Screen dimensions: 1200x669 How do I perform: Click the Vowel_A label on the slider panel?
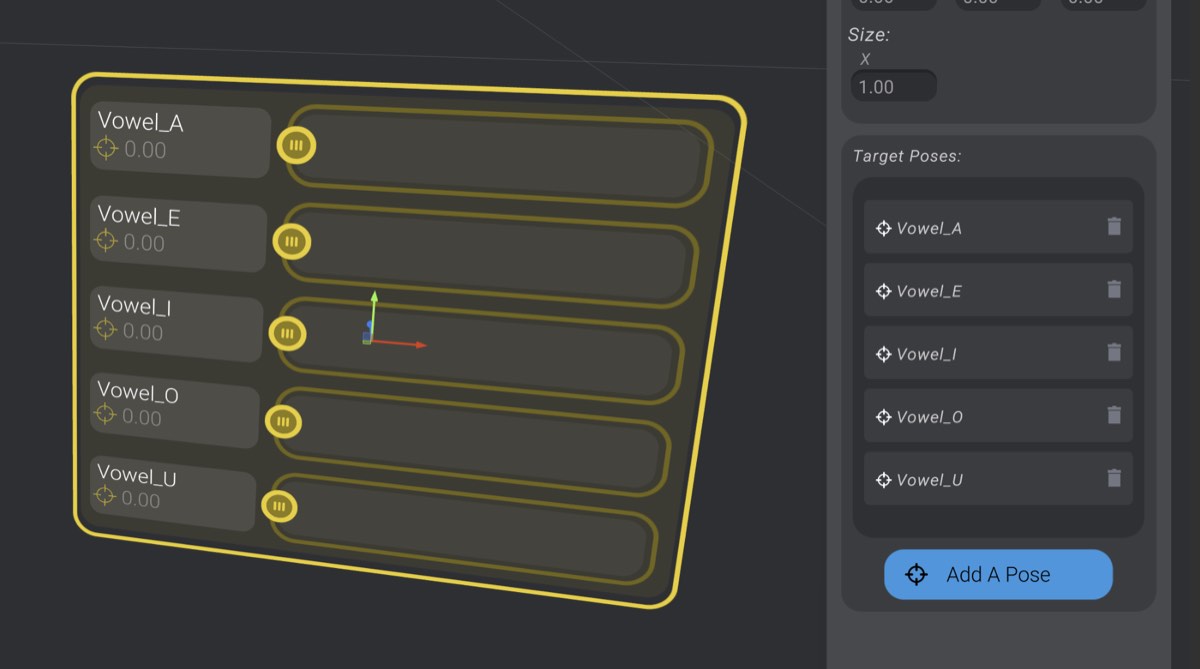coord(141,123)
